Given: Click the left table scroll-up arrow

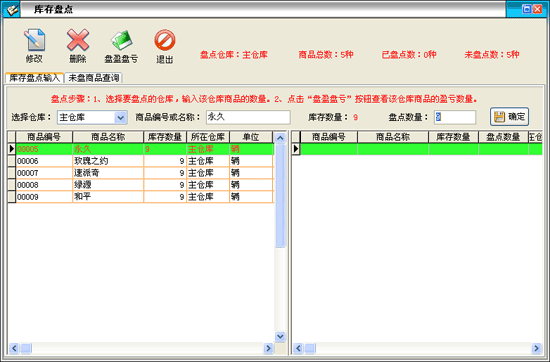Looking at the screenshot, I should [280, 138].
